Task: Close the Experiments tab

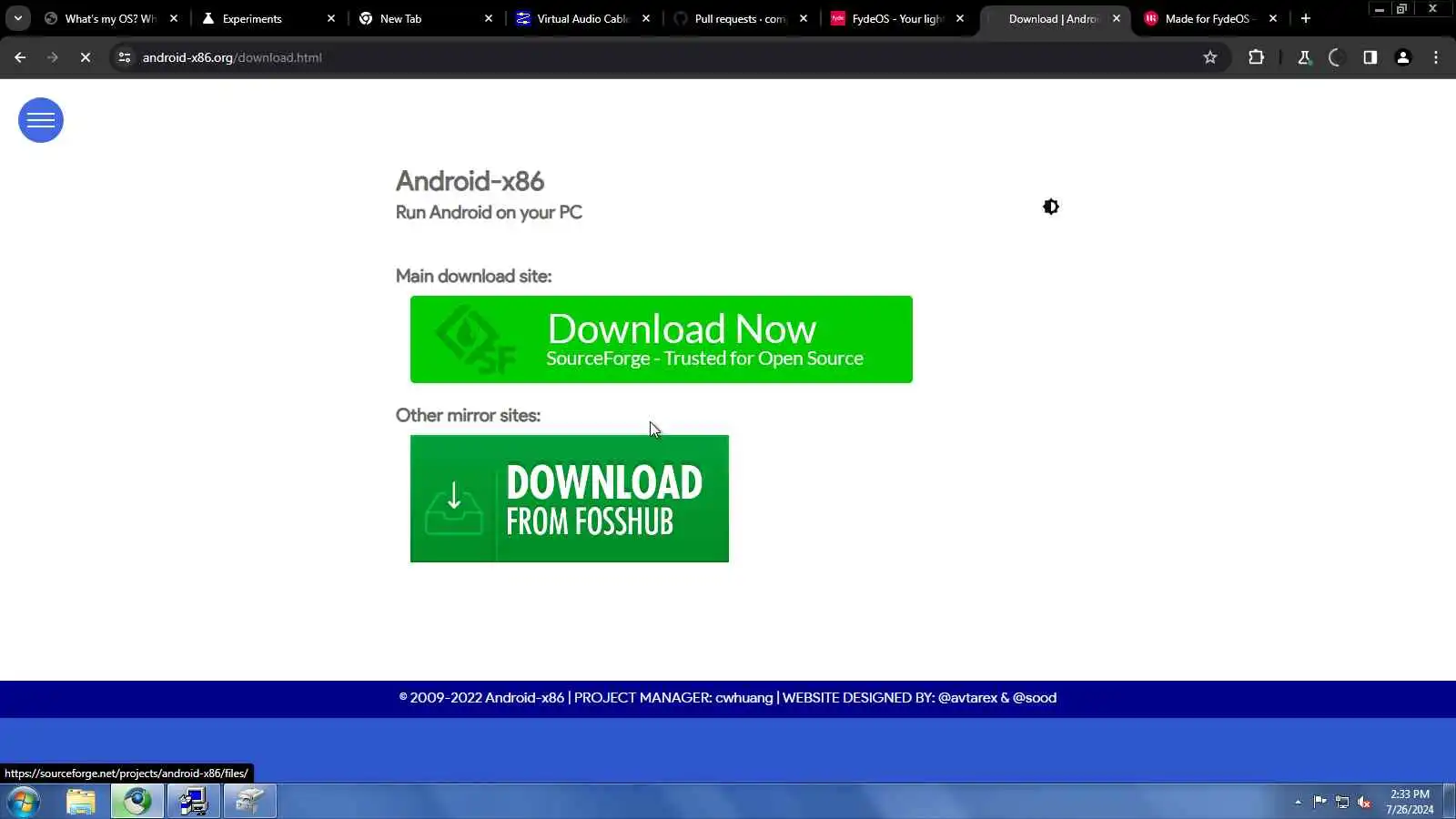Action: 331,18
